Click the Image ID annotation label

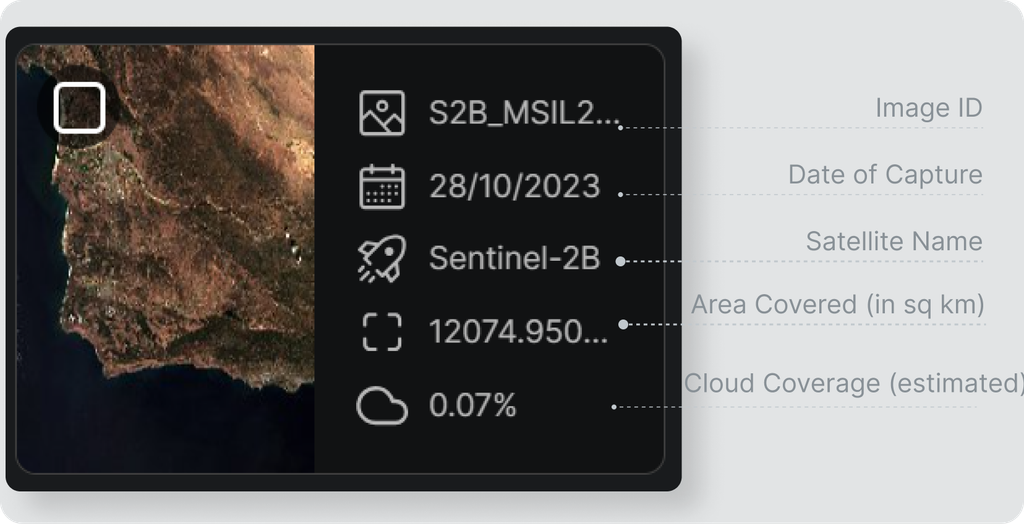929,108
